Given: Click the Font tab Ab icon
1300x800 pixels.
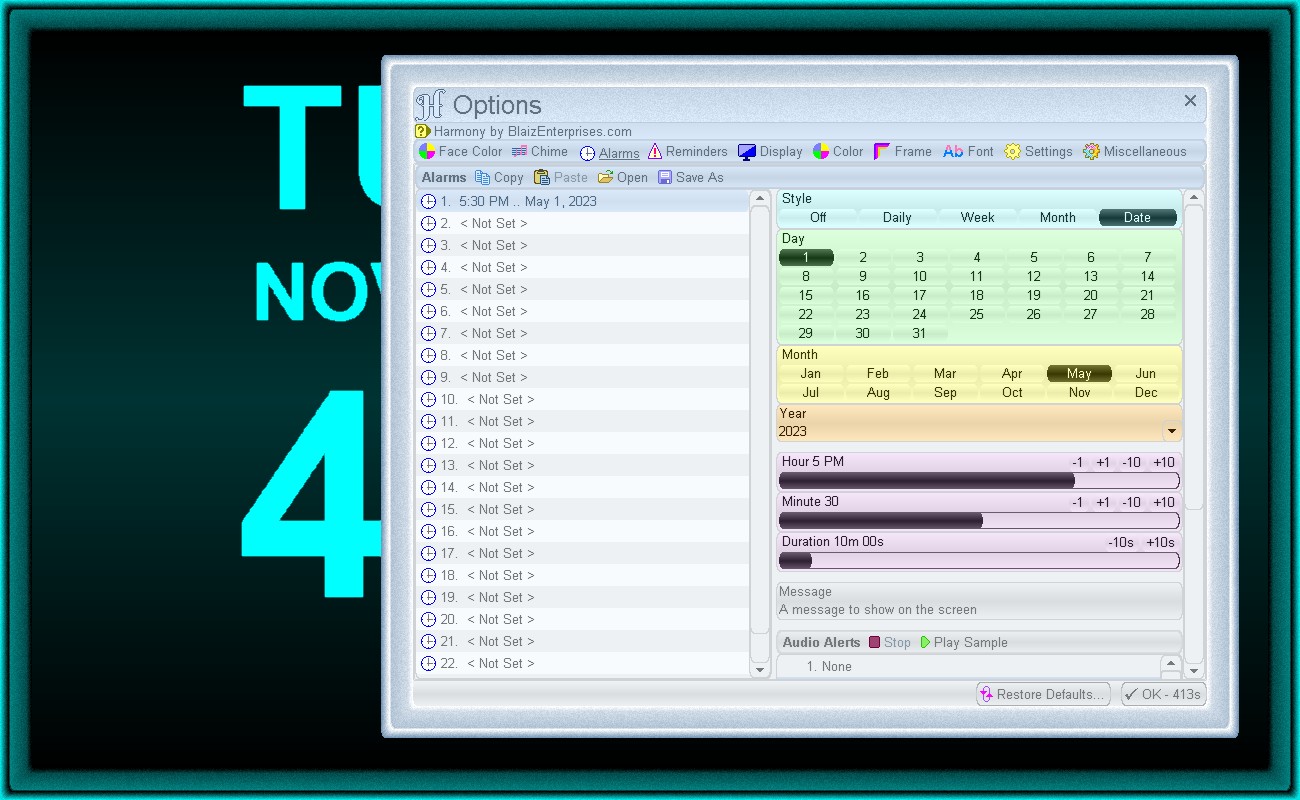Looking at the screenshot, I should pos(953,152).
